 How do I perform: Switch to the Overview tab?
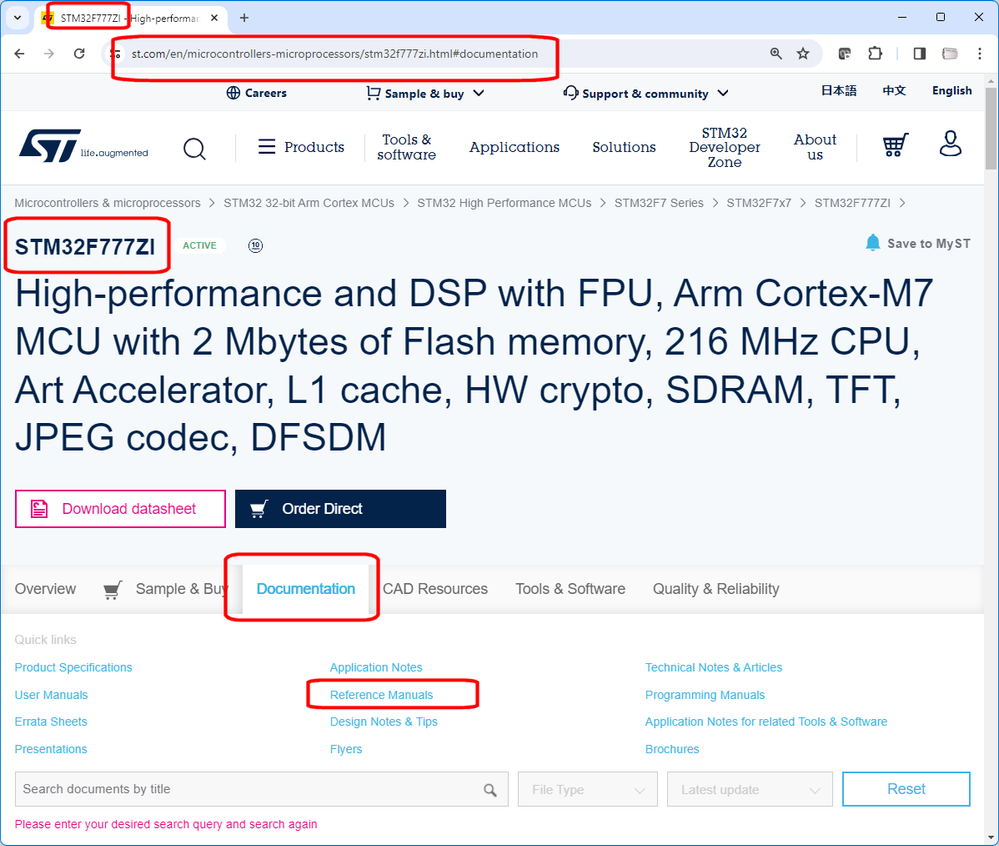click(x=45, y=589)
